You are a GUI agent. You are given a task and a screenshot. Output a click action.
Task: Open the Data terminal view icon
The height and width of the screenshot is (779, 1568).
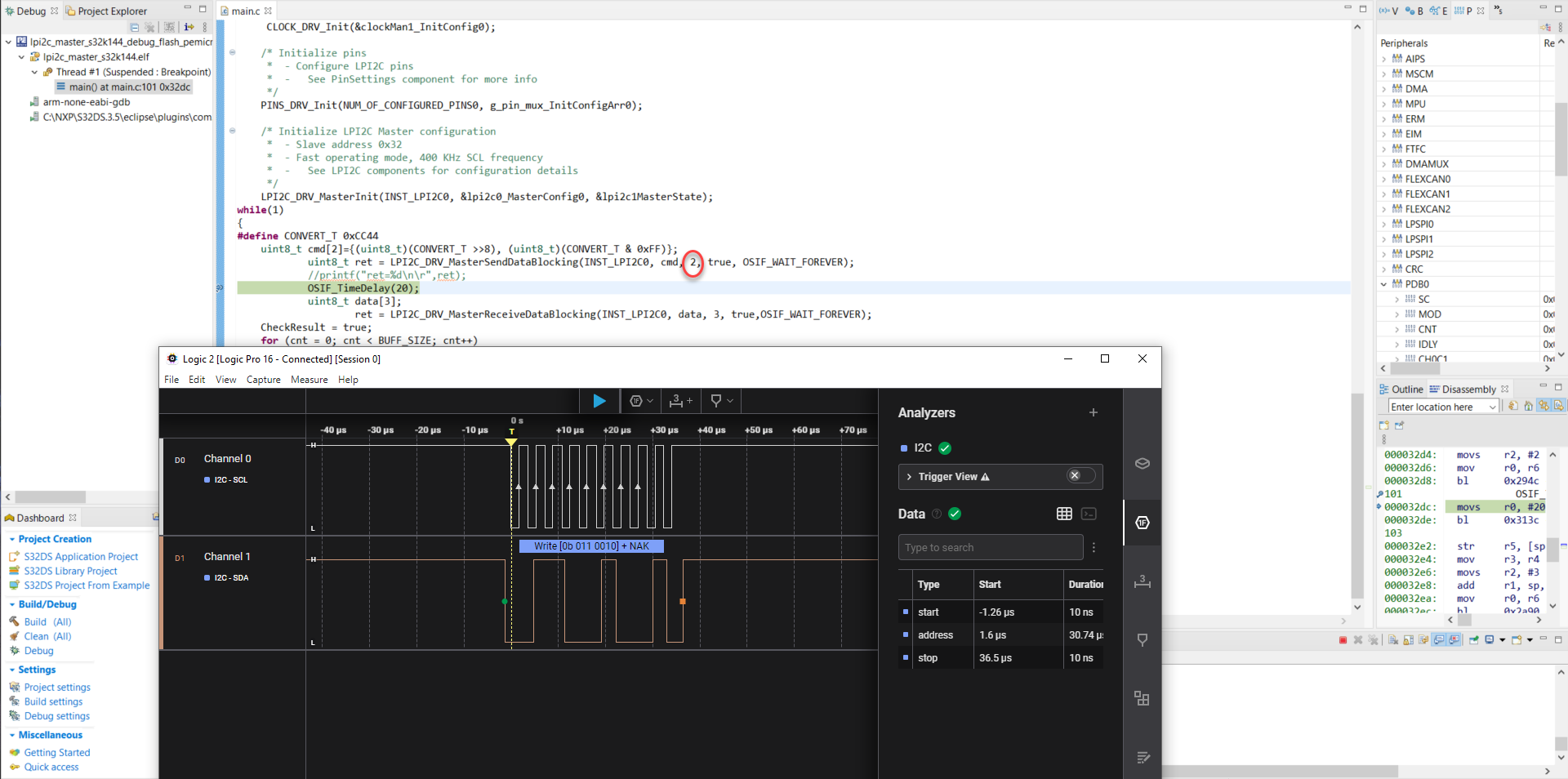click(x=1089, y=514)
